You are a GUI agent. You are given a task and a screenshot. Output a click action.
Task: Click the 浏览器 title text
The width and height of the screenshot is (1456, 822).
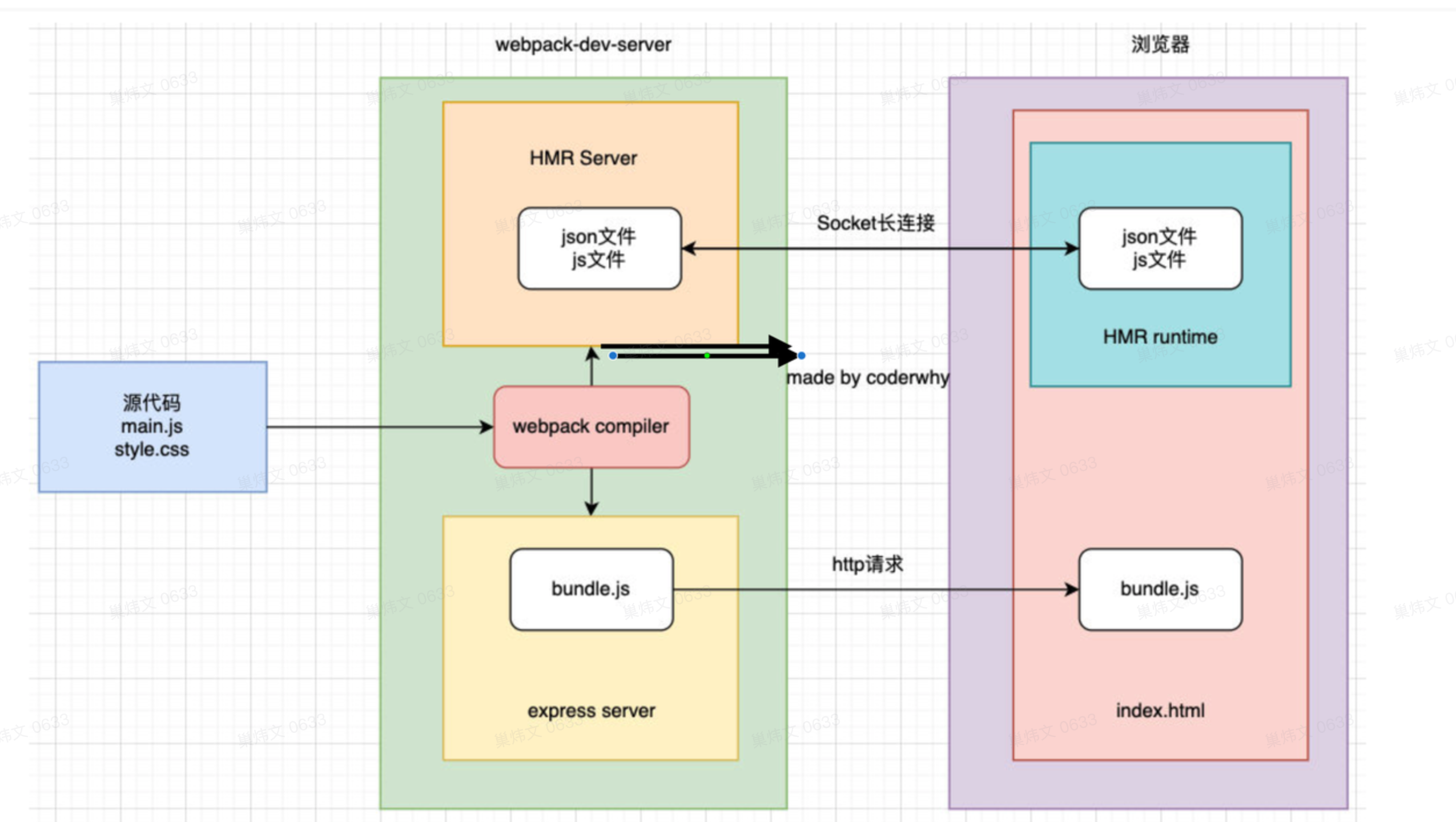(x=1160, y=45)
